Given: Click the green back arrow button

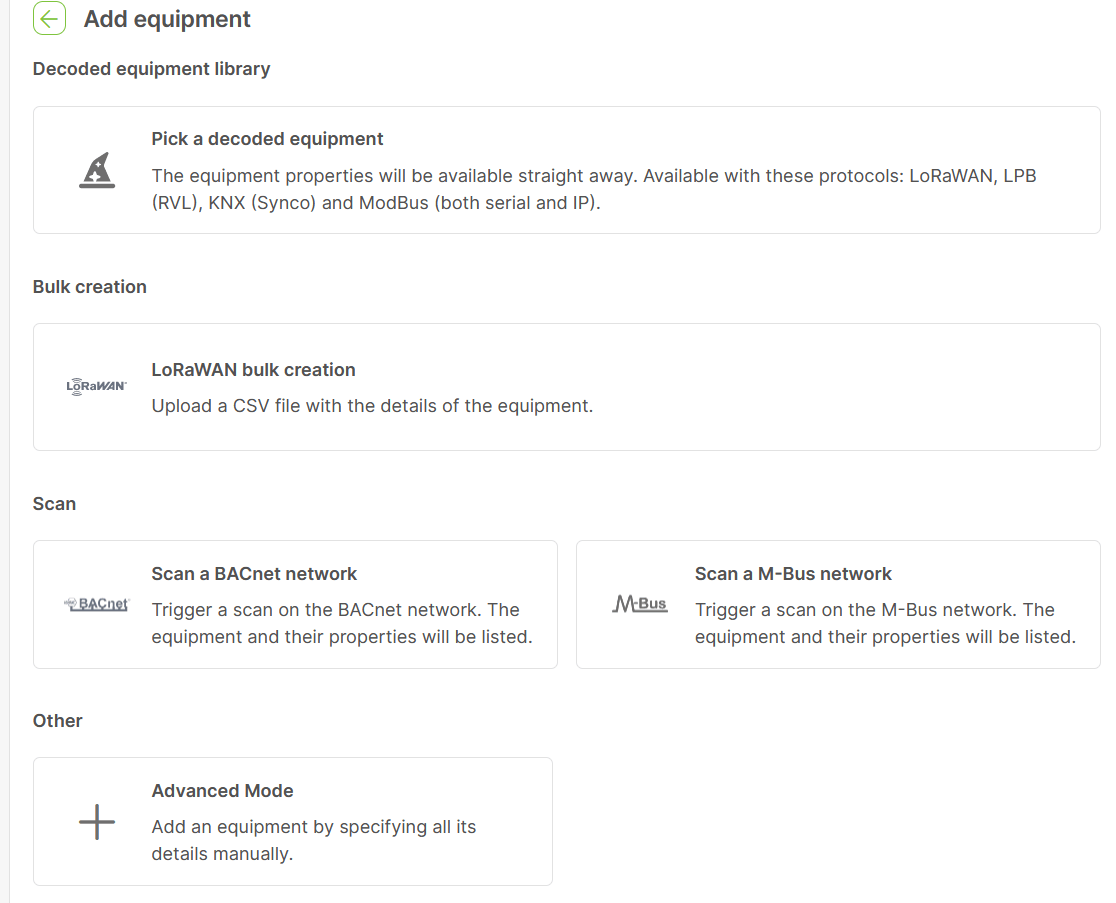Looking at the screenshot, I should (49, 19).
